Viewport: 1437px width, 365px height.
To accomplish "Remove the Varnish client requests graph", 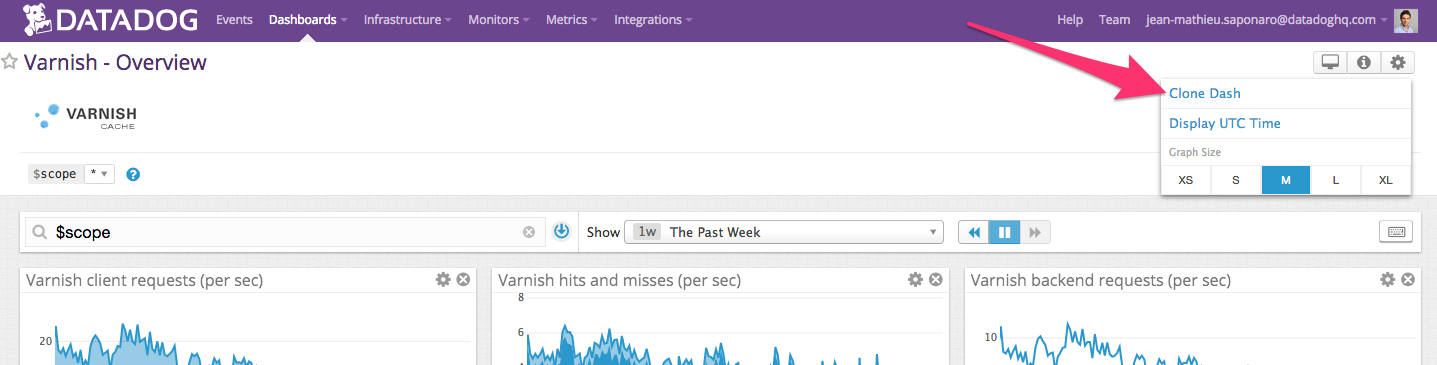I will pos(463,280).
